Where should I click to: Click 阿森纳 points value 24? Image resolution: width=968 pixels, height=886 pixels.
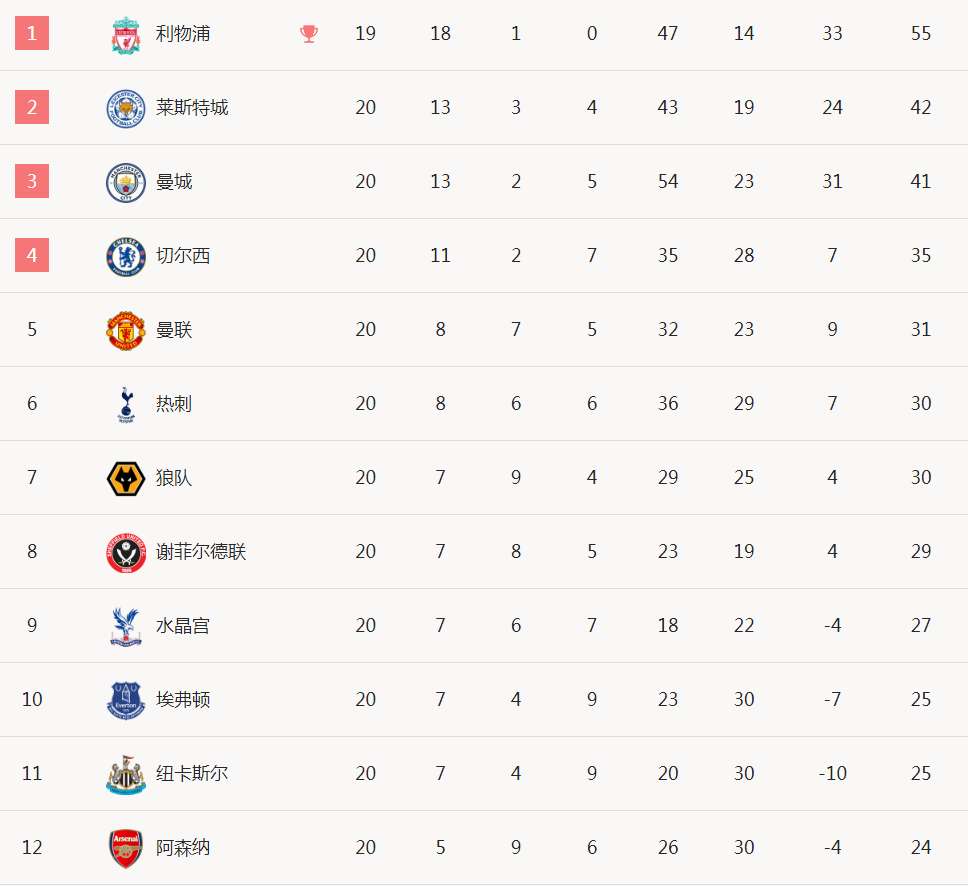coord(920,847)
